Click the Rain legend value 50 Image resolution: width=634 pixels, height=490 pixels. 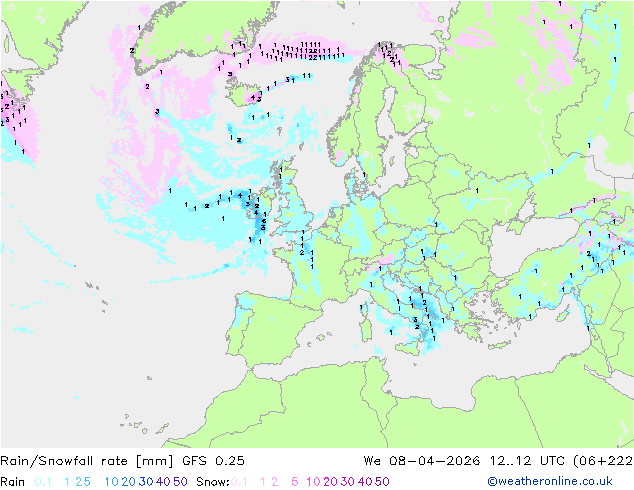click(x=180, y=482)
